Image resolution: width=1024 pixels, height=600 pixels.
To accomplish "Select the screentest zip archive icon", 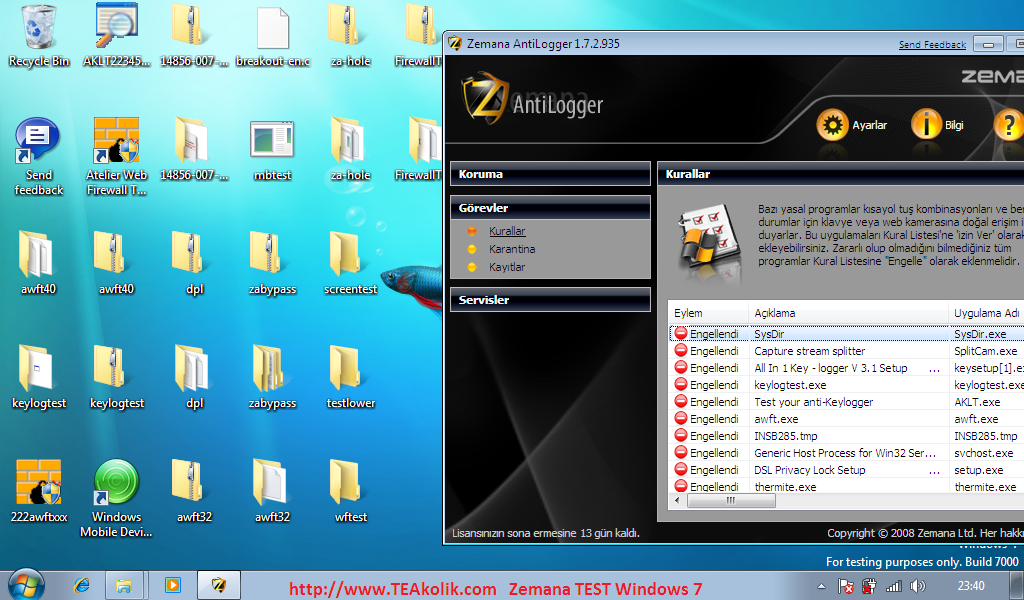I will point(351,263).
